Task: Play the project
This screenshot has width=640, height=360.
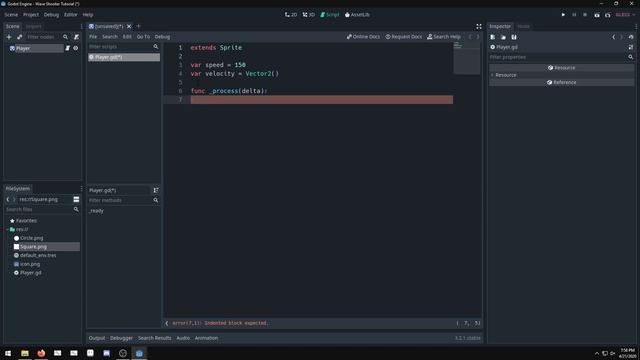Action: [x=563, y=15]
